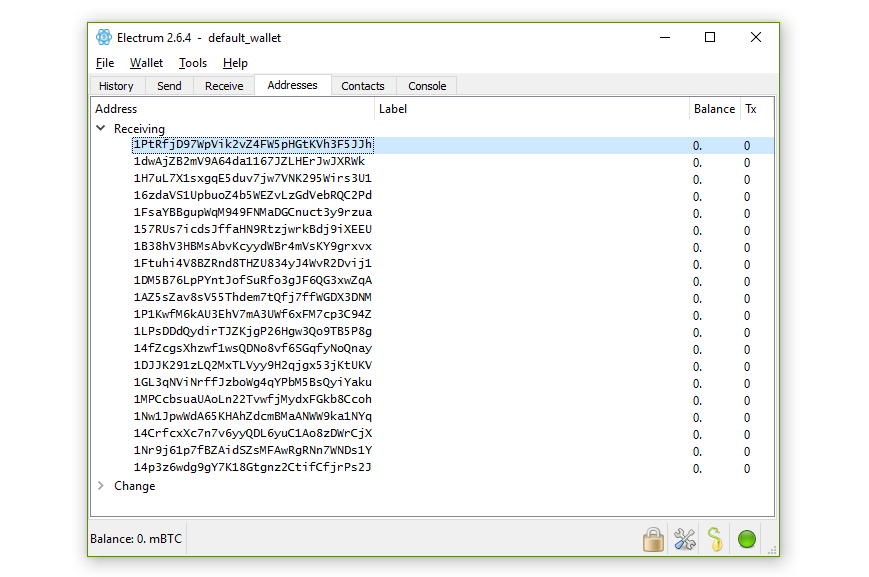
Task: Open the Contacts tab
Action: pos(362,86)
